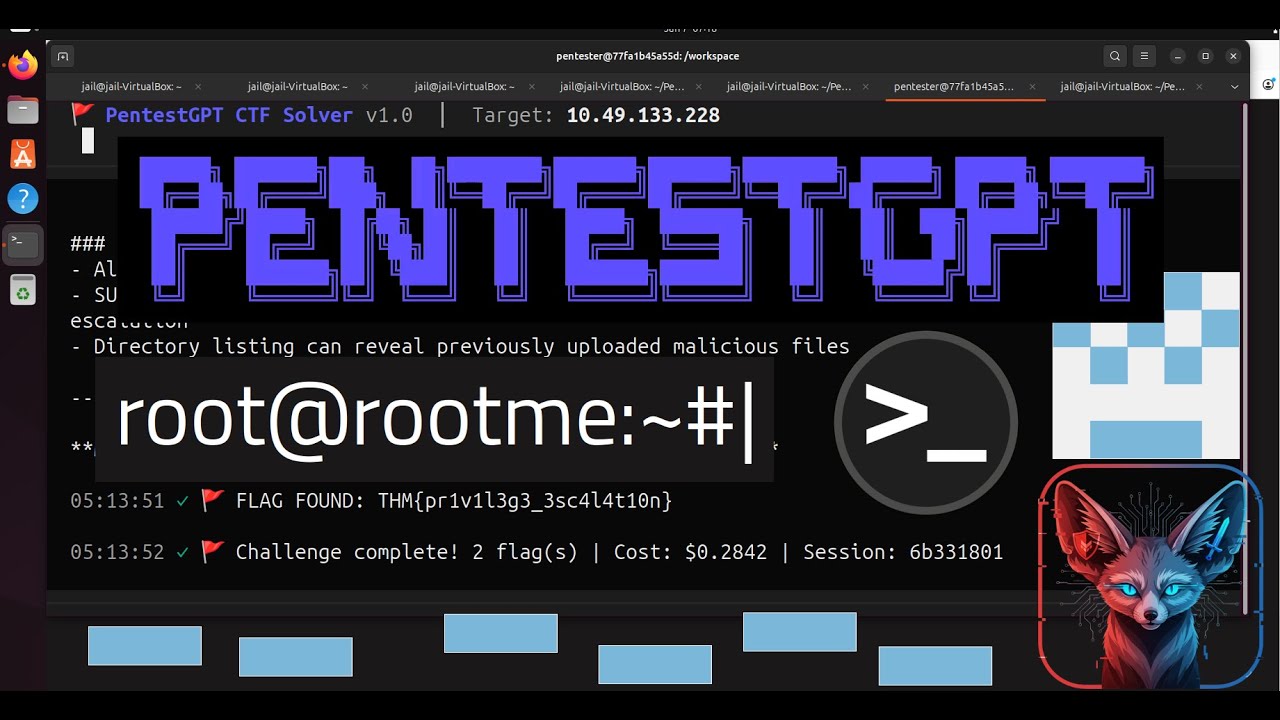The image size is (1280, 720).
Task: Click the v1.0 version text
Action: pos(389,115)
